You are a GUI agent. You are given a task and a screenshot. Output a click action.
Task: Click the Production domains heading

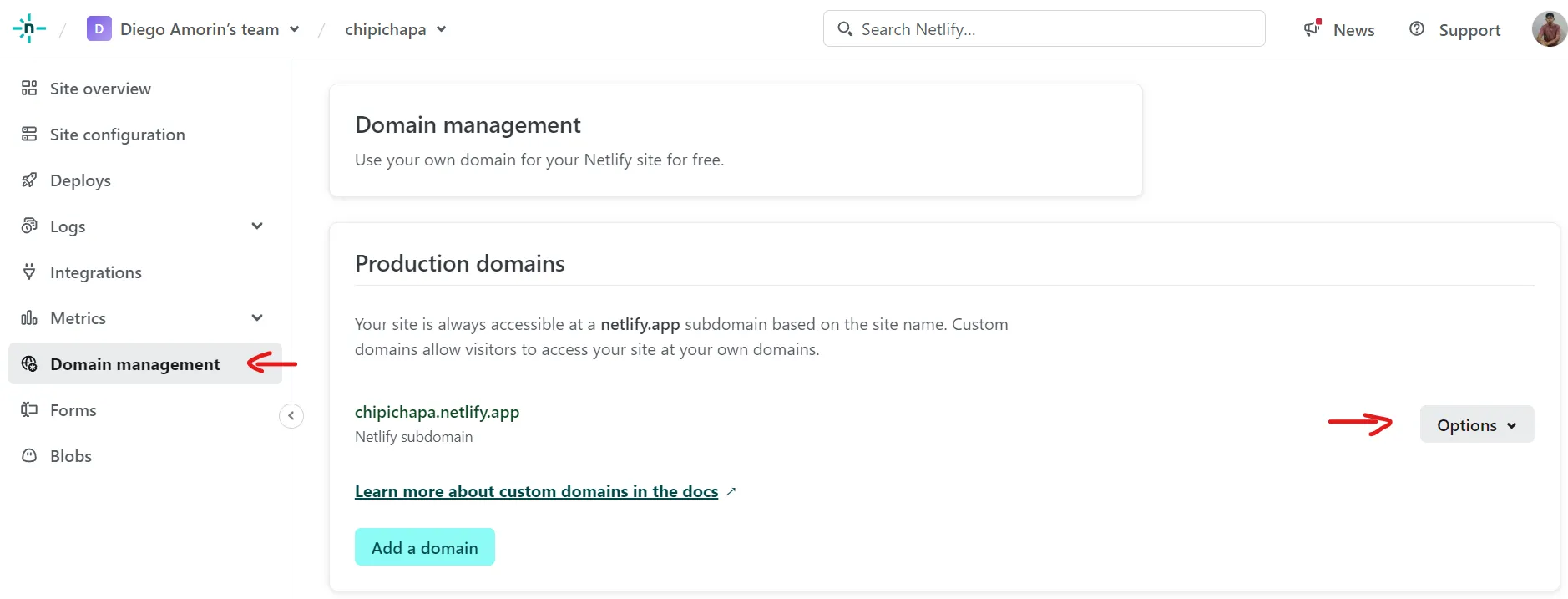[460, 263]
